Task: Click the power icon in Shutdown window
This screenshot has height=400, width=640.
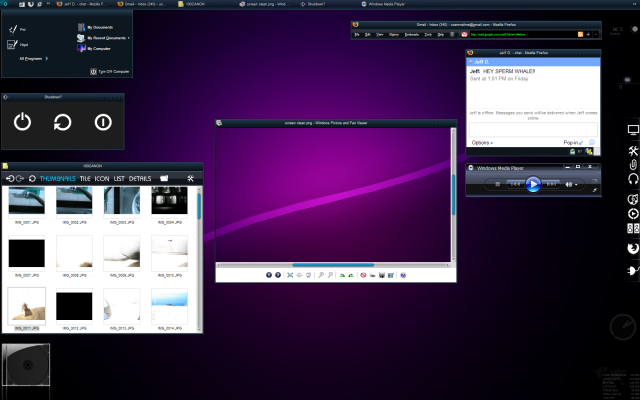Action: (22, 122)
